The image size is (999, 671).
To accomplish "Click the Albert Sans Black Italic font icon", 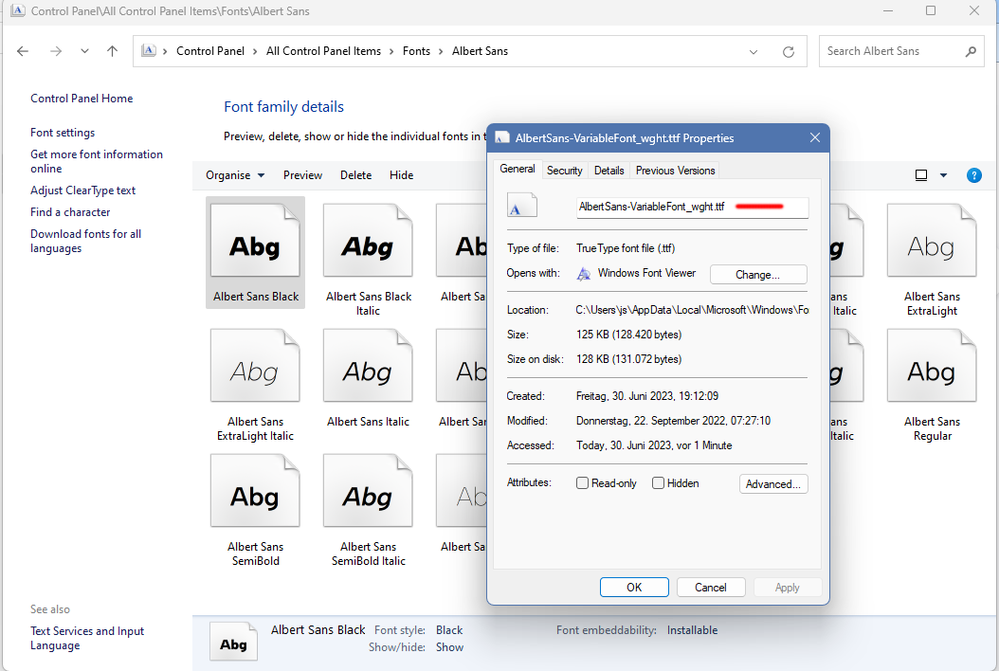I will 367,243.
